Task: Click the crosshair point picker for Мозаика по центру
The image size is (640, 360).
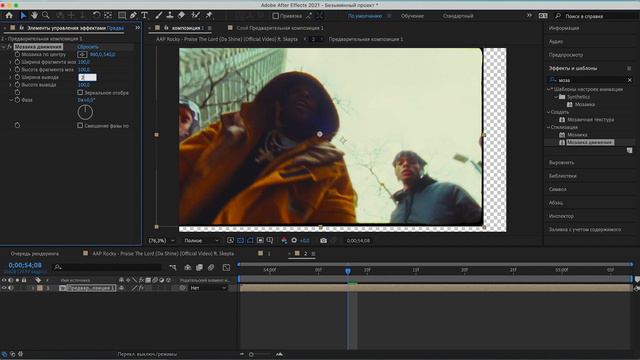Action: (82, 54)
